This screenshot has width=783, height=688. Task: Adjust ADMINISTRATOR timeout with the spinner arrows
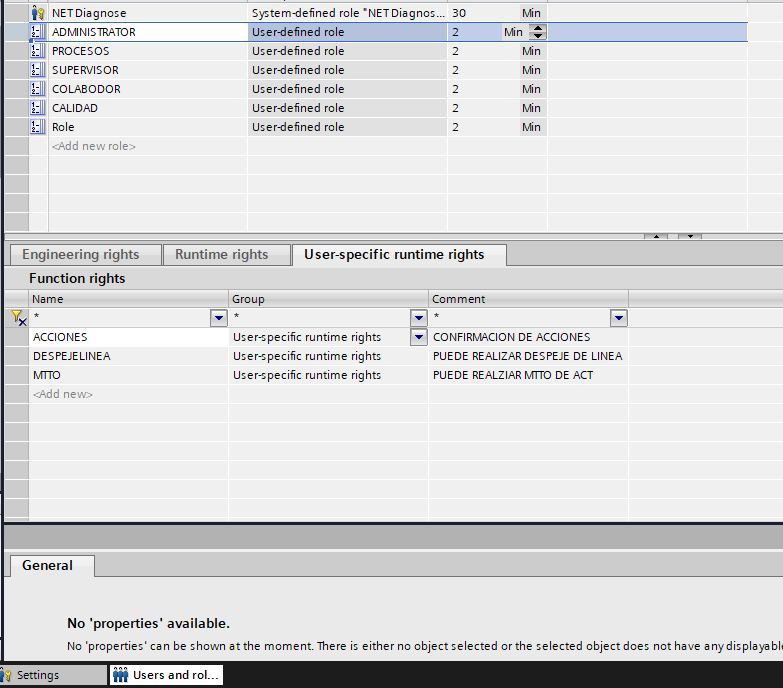point(538,32)
